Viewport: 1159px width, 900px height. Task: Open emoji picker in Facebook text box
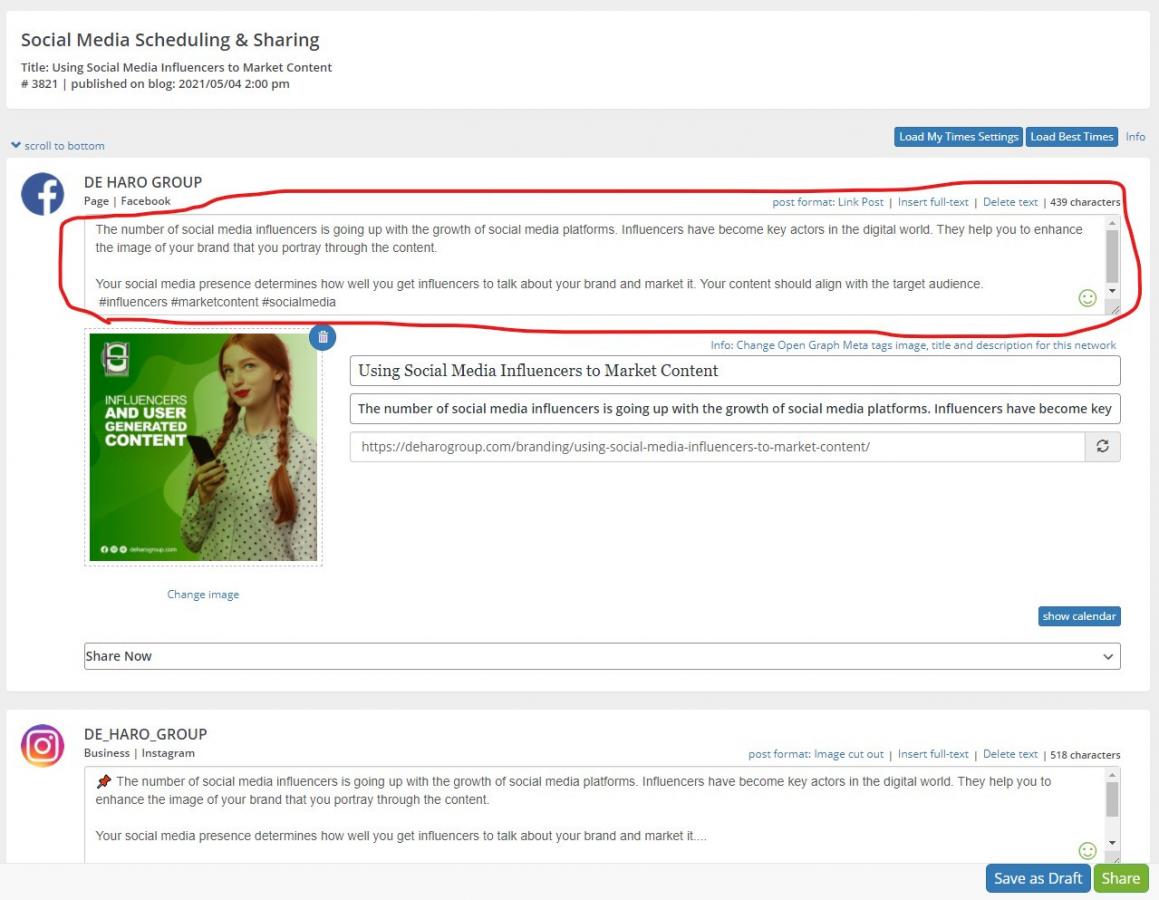point(1087,298)
